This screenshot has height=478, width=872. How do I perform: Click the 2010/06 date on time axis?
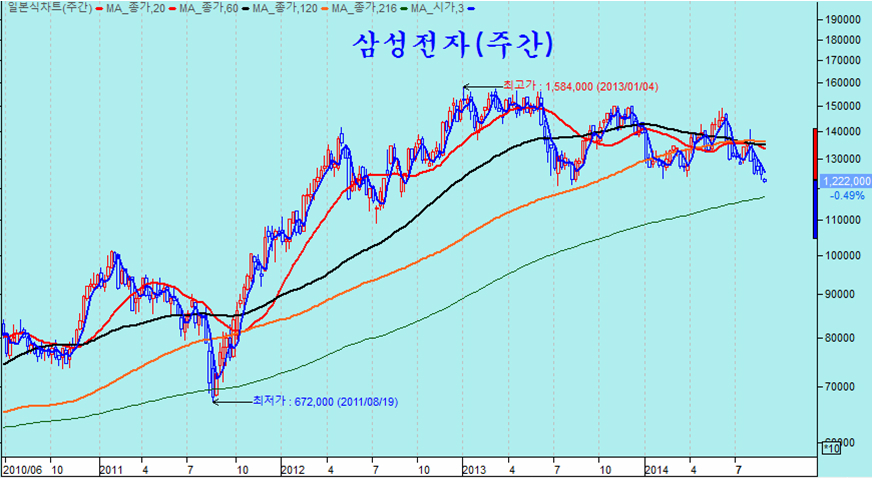pyautogui.click(x=21, y=468)
